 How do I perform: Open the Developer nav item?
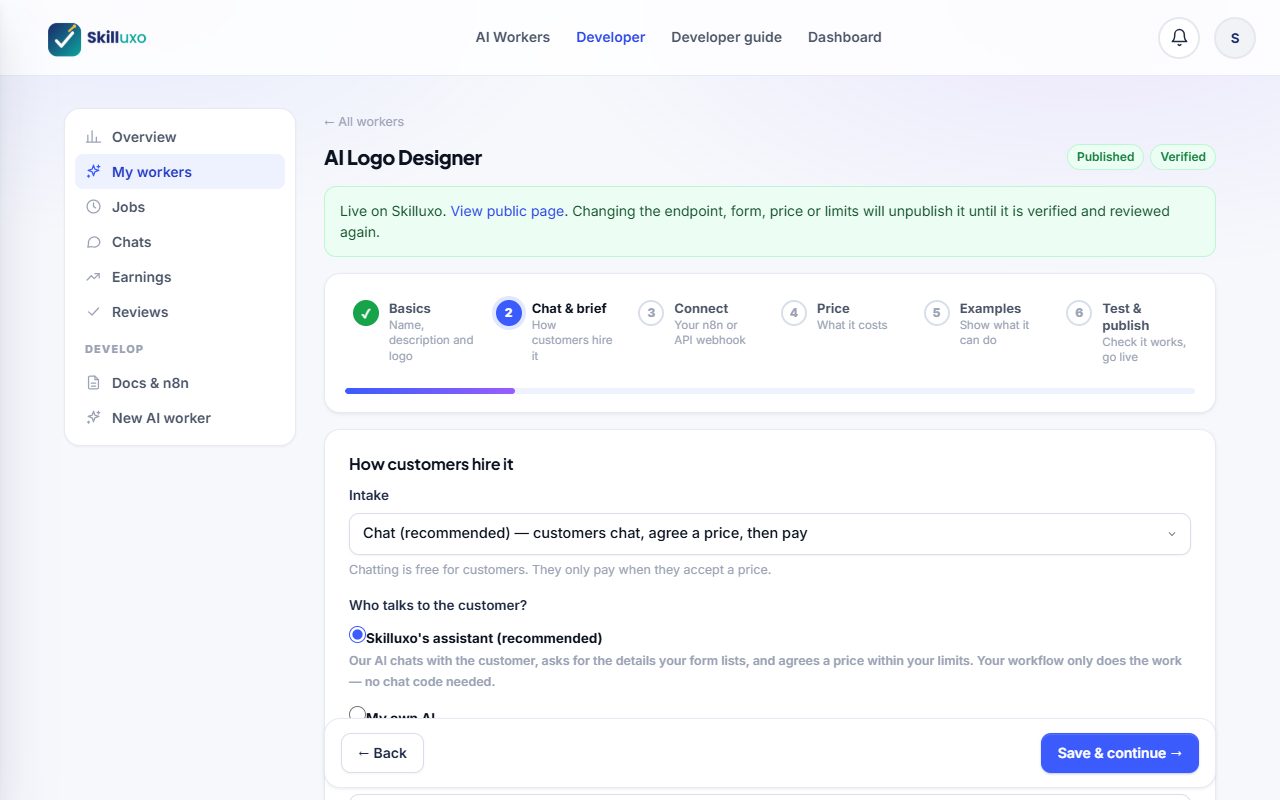click(x=611, y=37)
